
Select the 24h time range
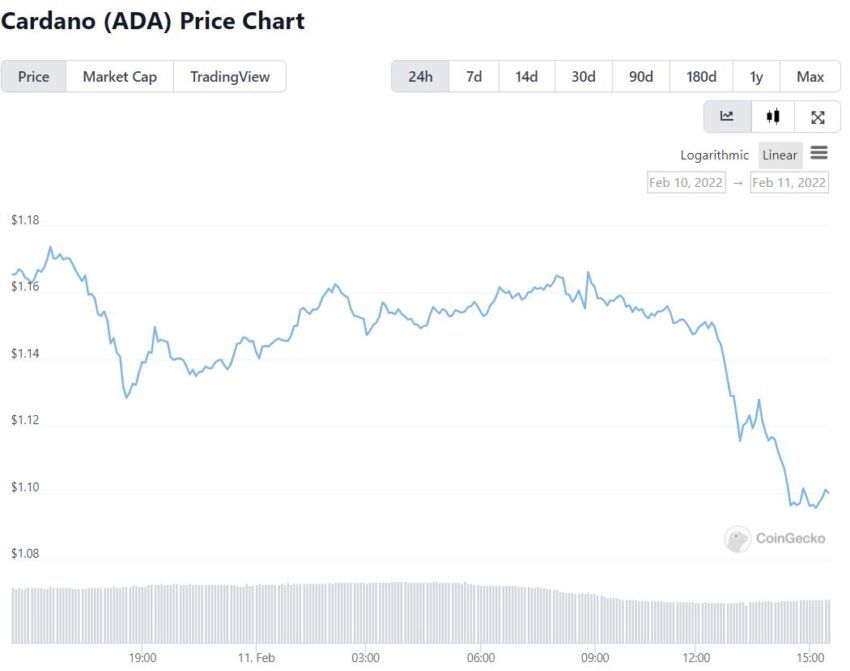420,76
